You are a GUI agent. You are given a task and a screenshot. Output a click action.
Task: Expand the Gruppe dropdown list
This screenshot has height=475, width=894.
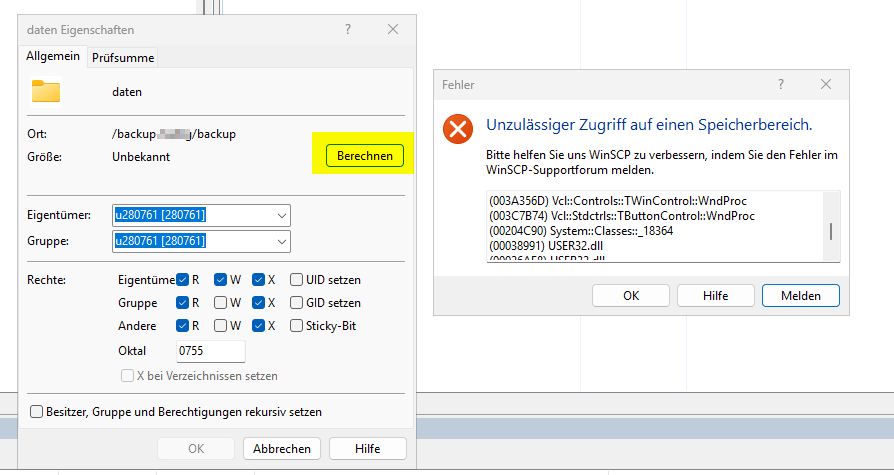point(279,241)
